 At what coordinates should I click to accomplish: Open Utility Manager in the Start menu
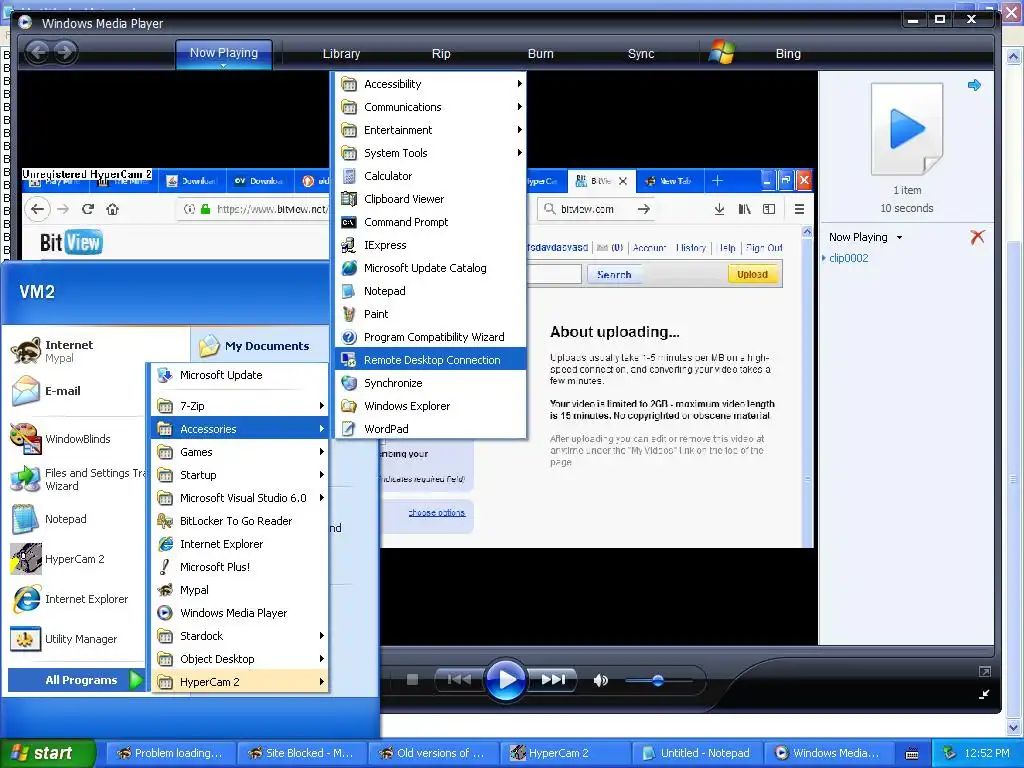coord(75,639)
